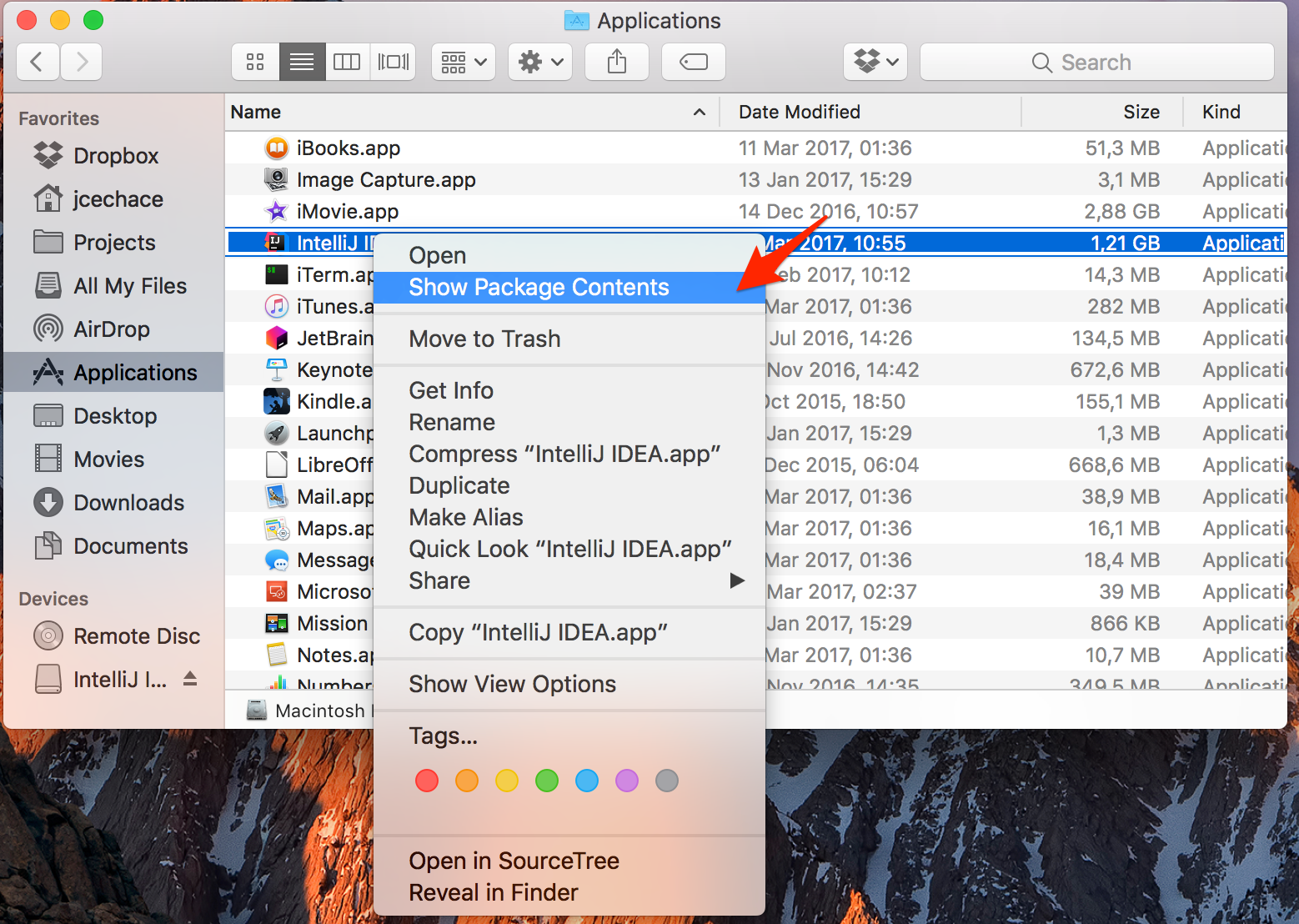Open the Desktop sidebar folder

[x=113, y=416]
